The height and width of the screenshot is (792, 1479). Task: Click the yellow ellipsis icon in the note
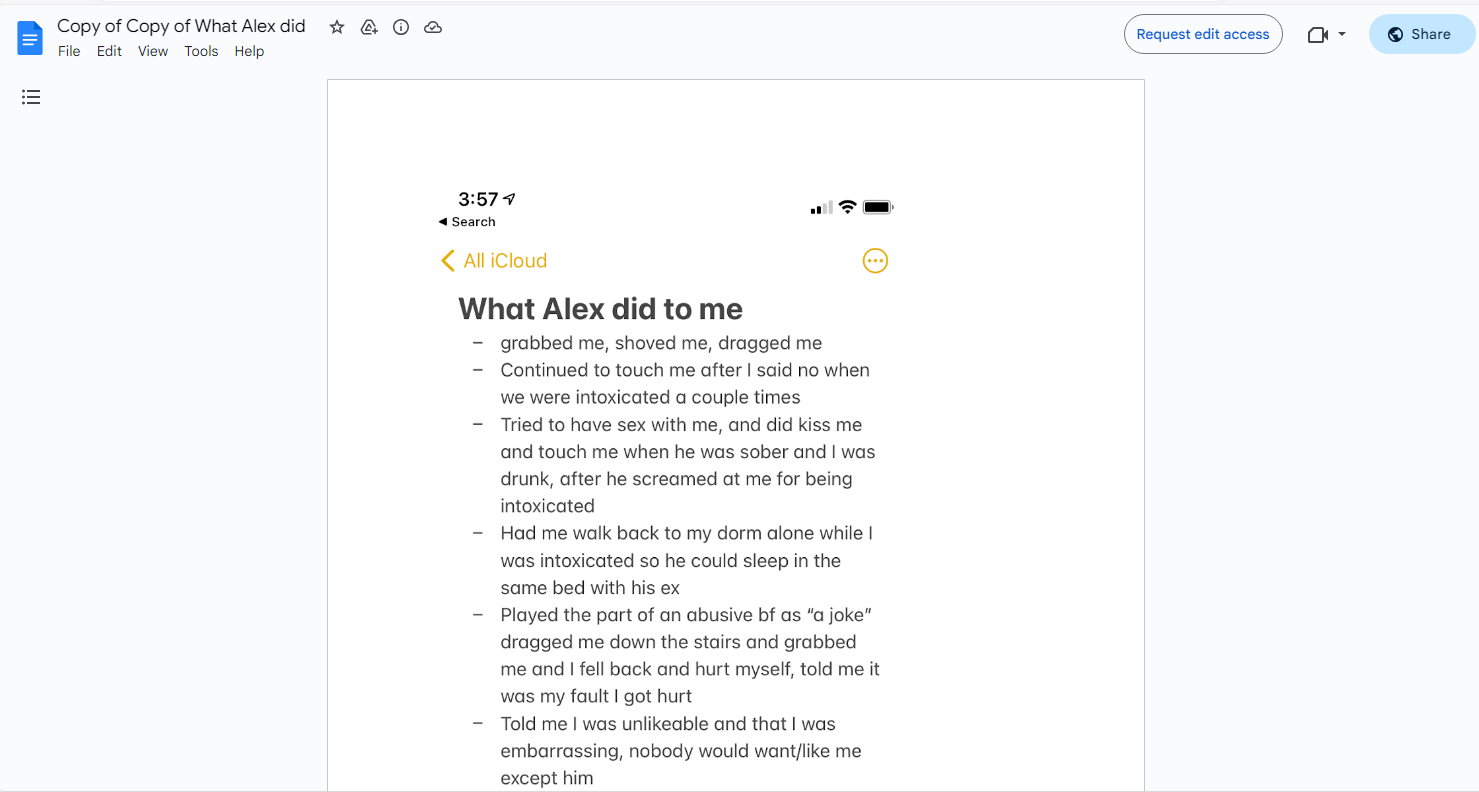[x=875, y=261]
